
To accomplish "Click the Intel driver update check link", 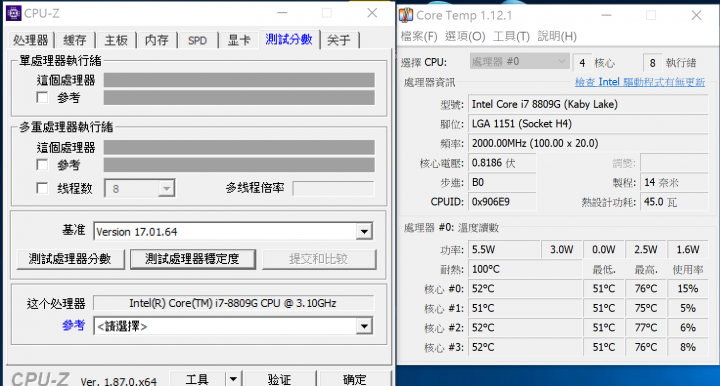I will tap(640, 82).
